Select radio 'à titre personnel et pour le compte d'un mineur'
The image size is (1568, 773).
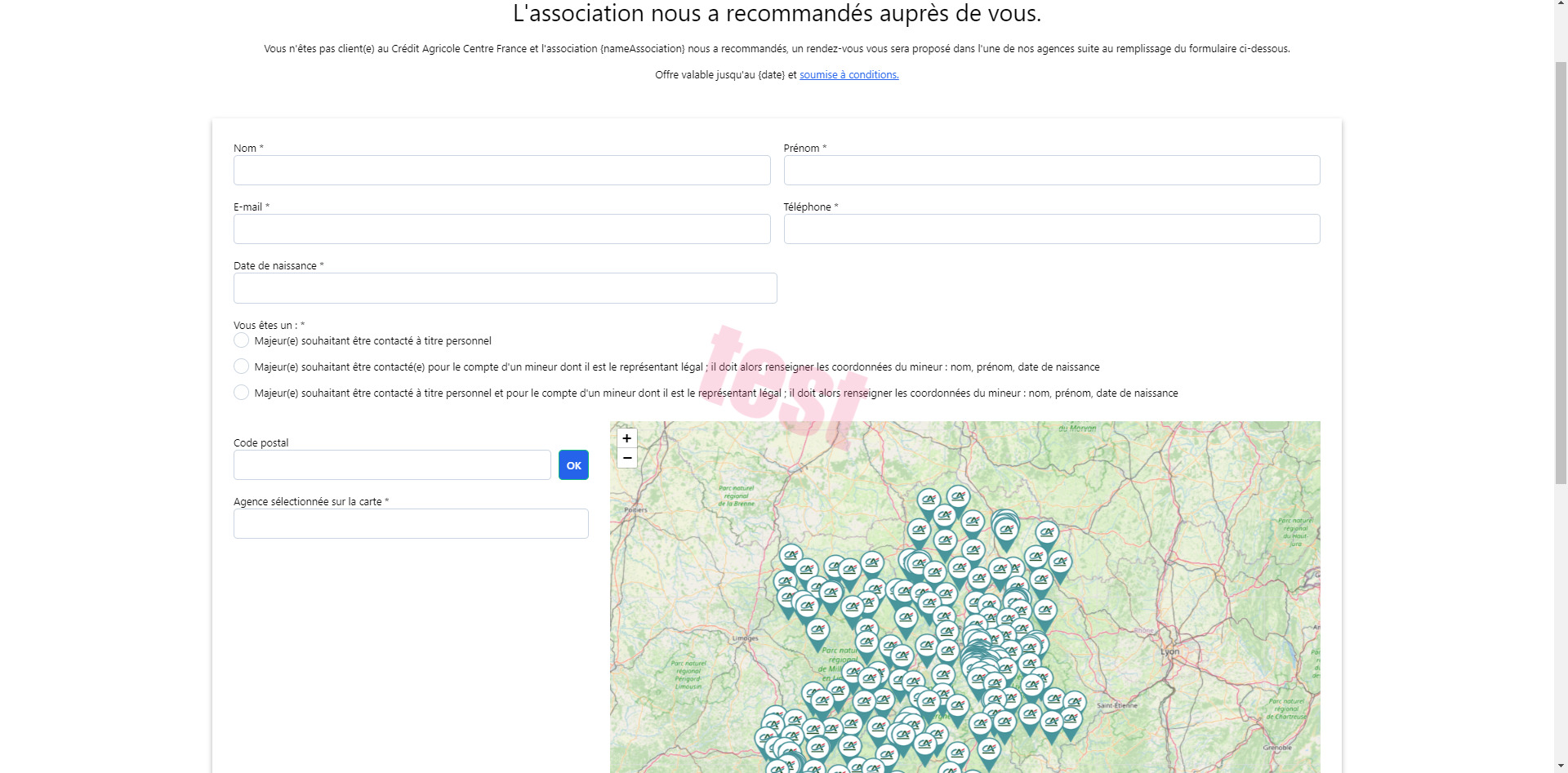tap(241, 392)
